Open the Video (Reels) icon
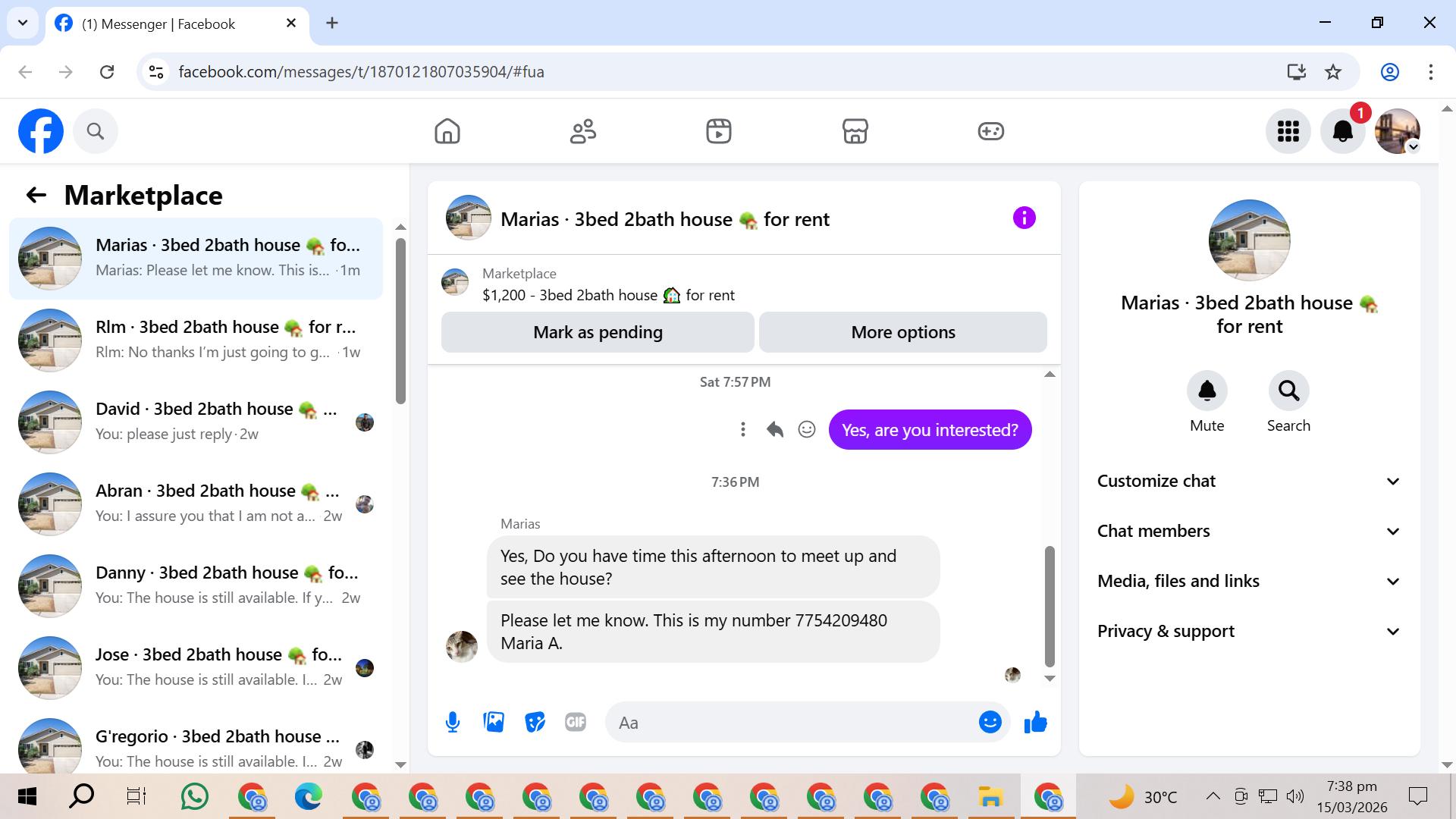The height and width of the screenshot is (819, 1456). tap(719, 131)
